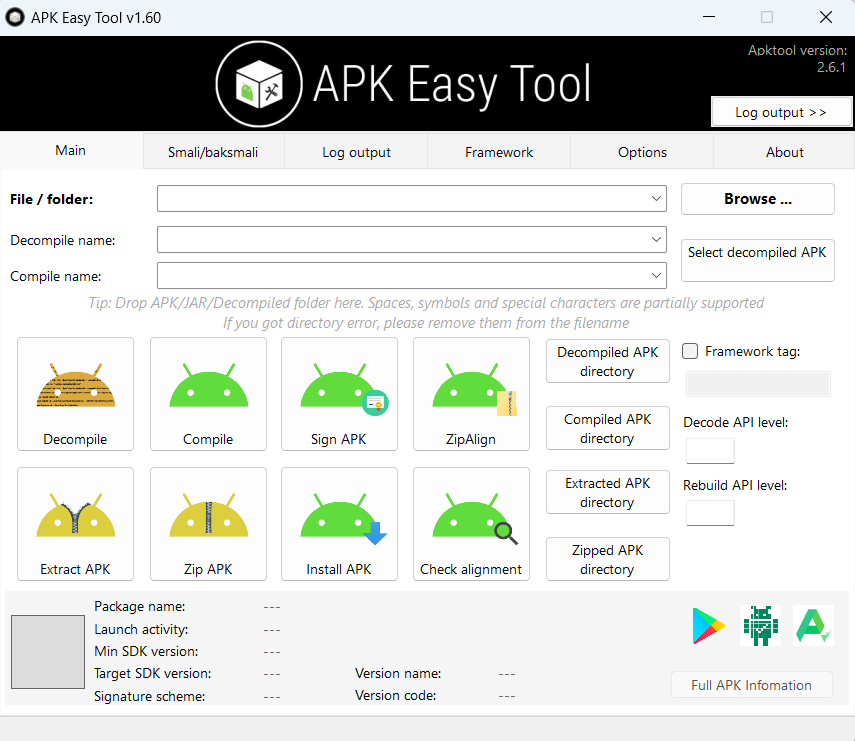Image resolution: width=855 pixels, height=741 pixels.
Task: Click the File / folder text box
Action: [412, 198]
